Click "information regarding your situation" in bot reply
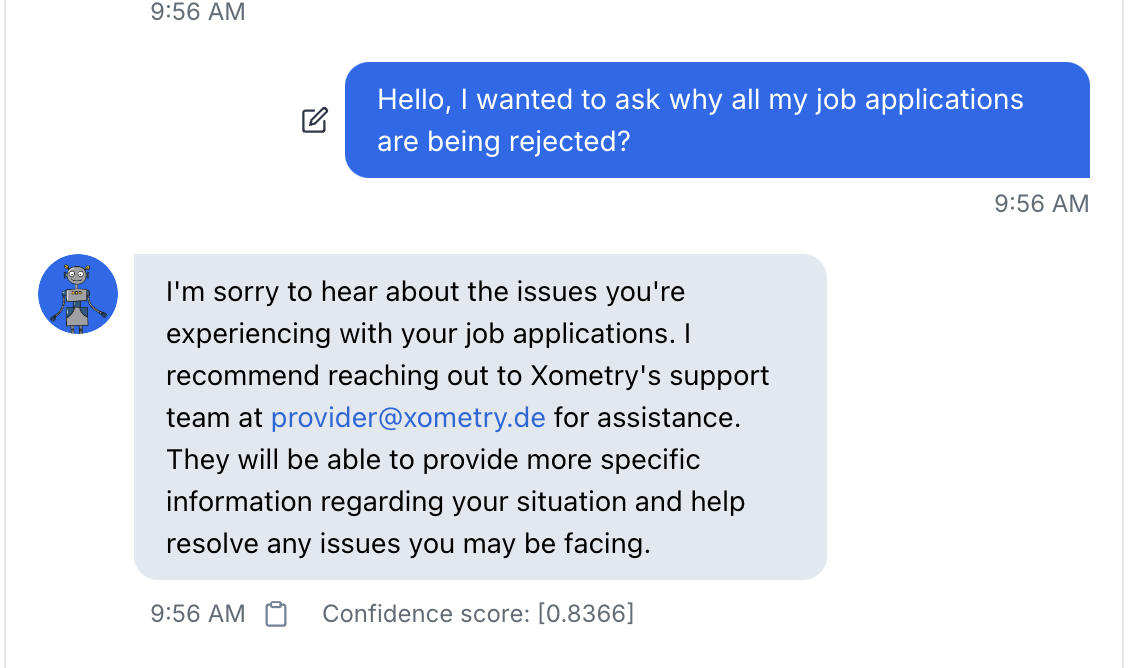Image resolution: width=1148 pixels, height=668 pixels. click(408, 501)
